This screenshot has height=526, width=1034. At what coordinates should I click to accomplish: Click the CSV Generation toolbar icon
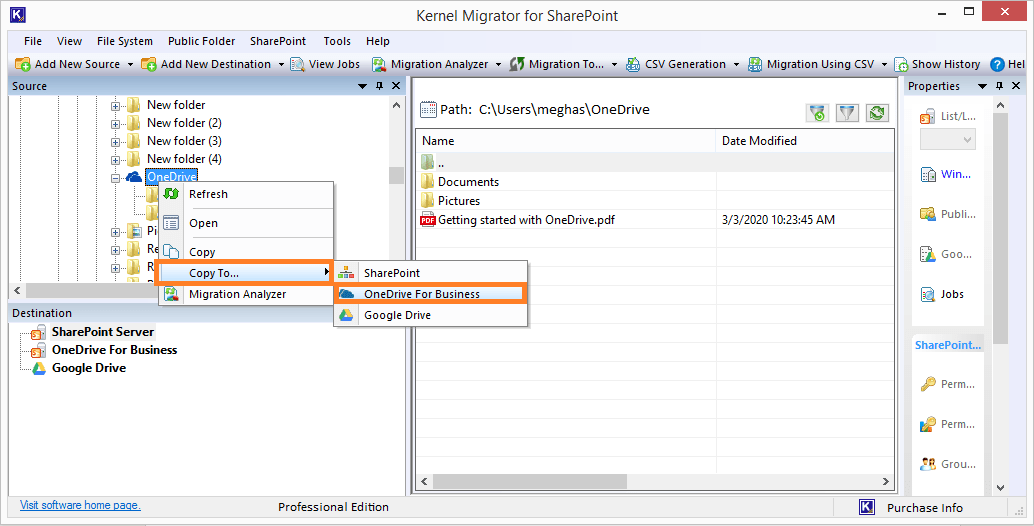(632, 65)
